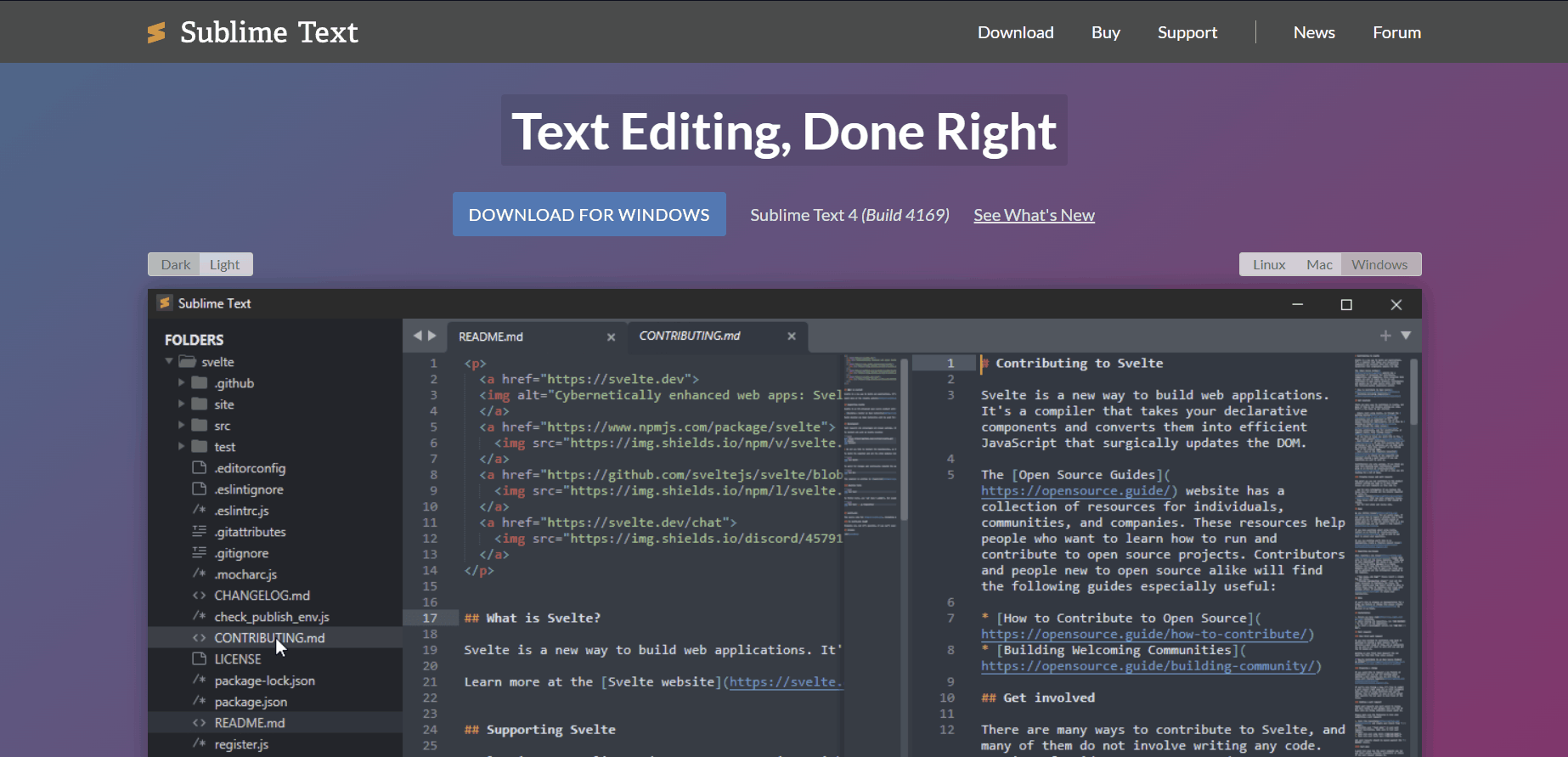The width and height of the screenshot is (1568, 757).
Task: Close the README.md tab
Action: click(611, 337)
